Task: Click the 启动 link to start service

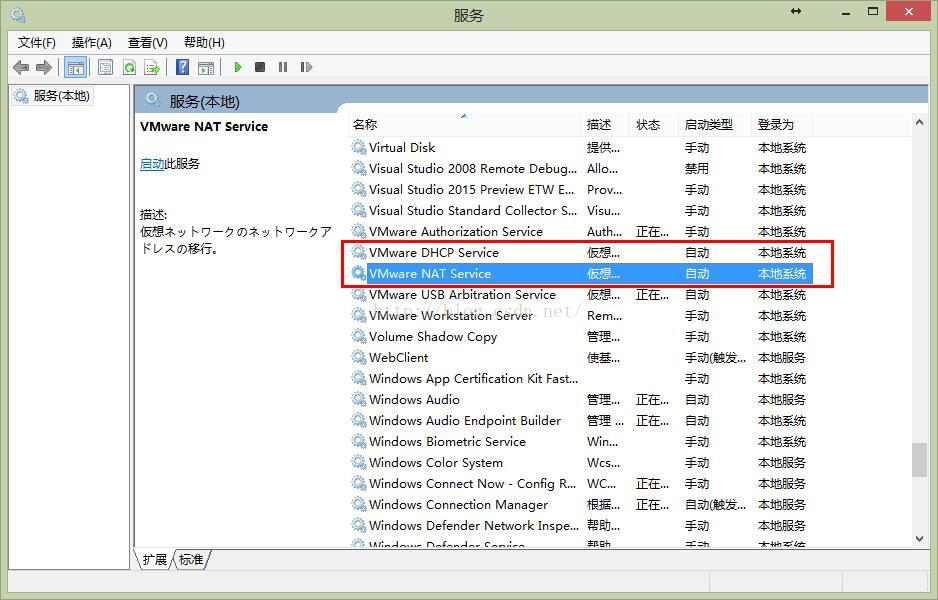Action: click(152, 164)
